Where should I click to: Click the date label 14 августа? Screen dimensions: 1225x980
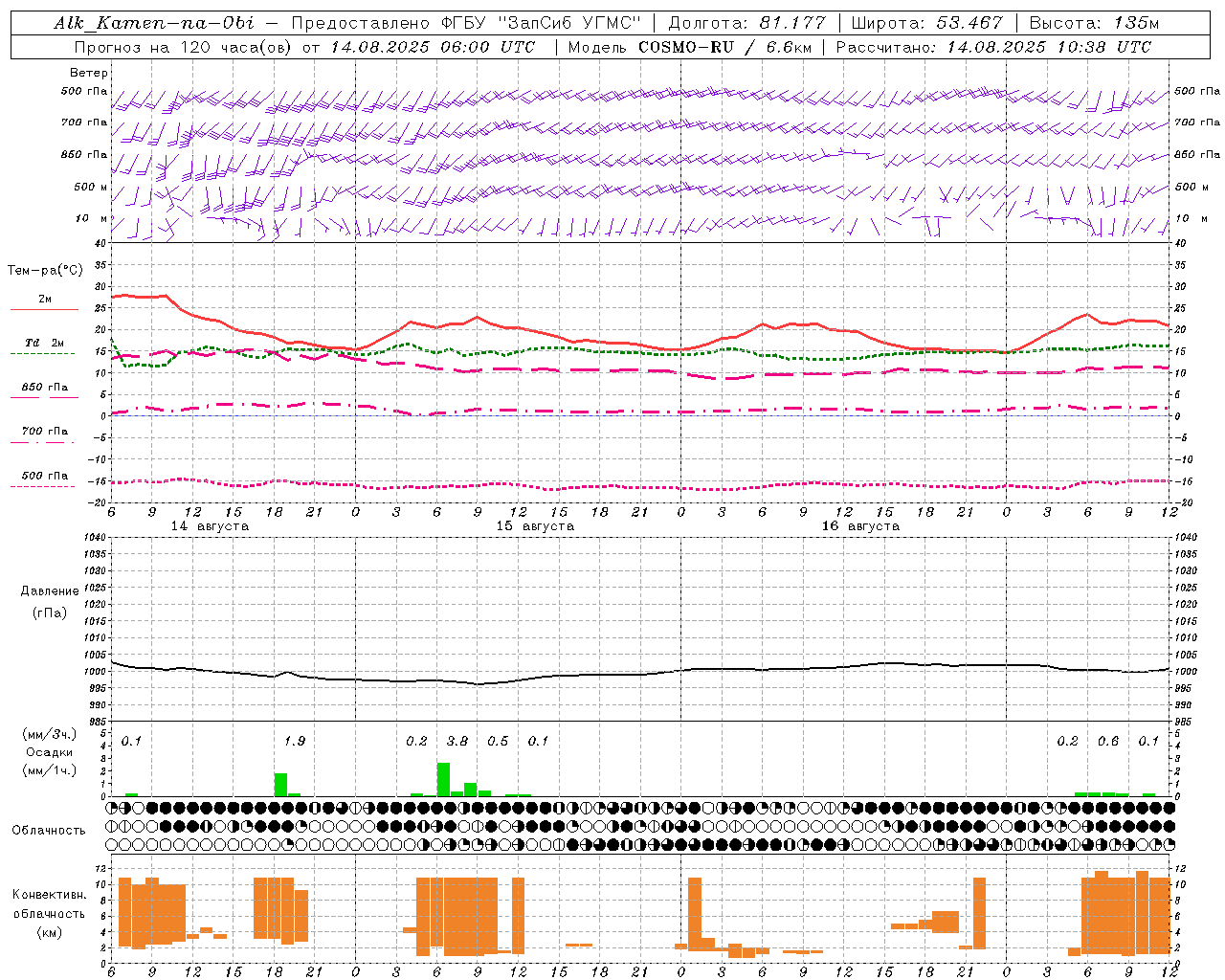[210, 526]
